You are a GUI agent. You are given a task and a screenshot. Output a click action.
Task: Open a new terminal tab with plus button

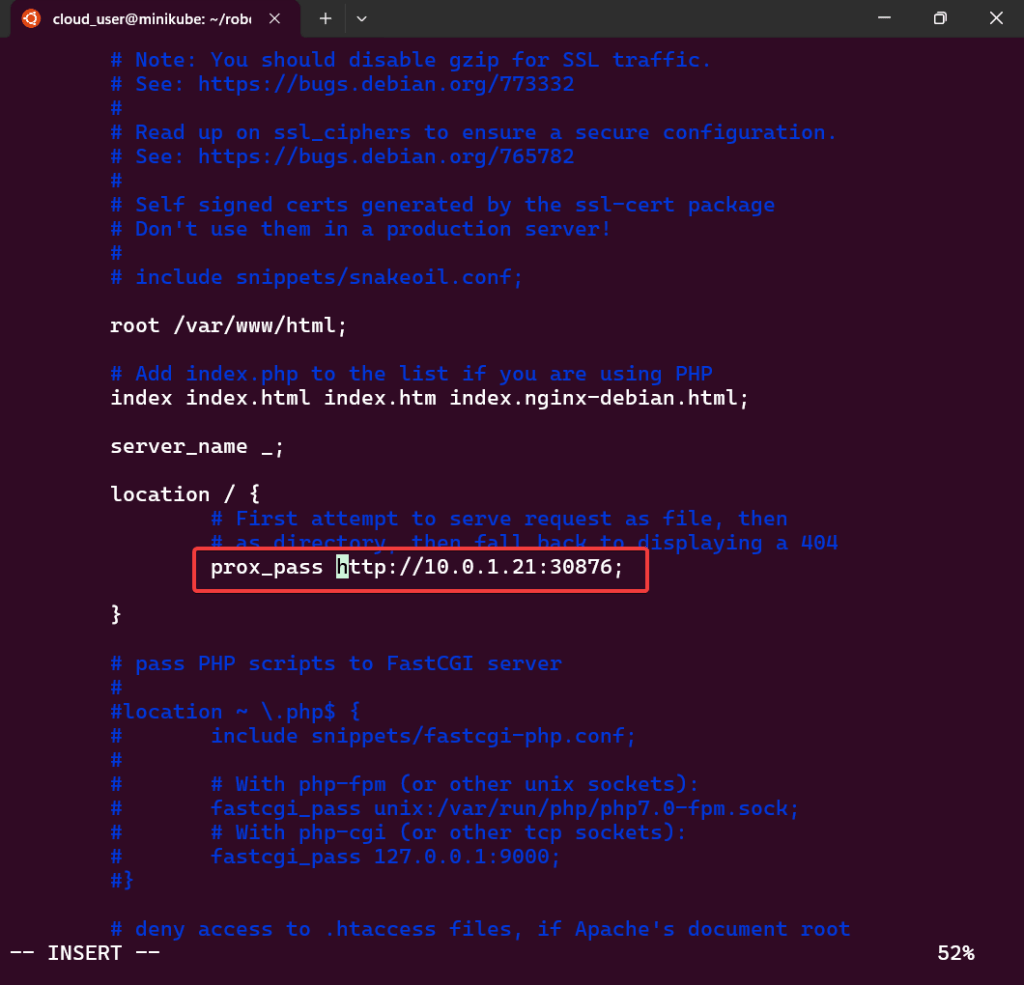click(325, 19)
